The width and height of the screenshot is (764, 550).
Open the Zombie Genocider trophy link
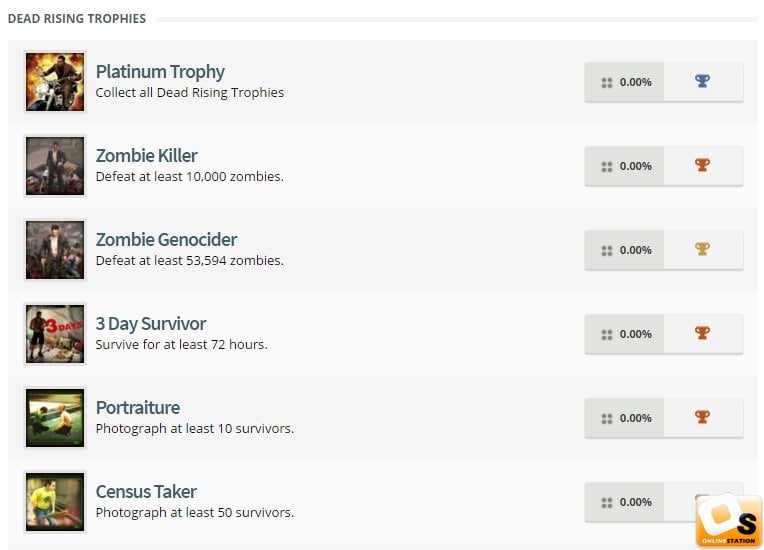click(166, 240)
